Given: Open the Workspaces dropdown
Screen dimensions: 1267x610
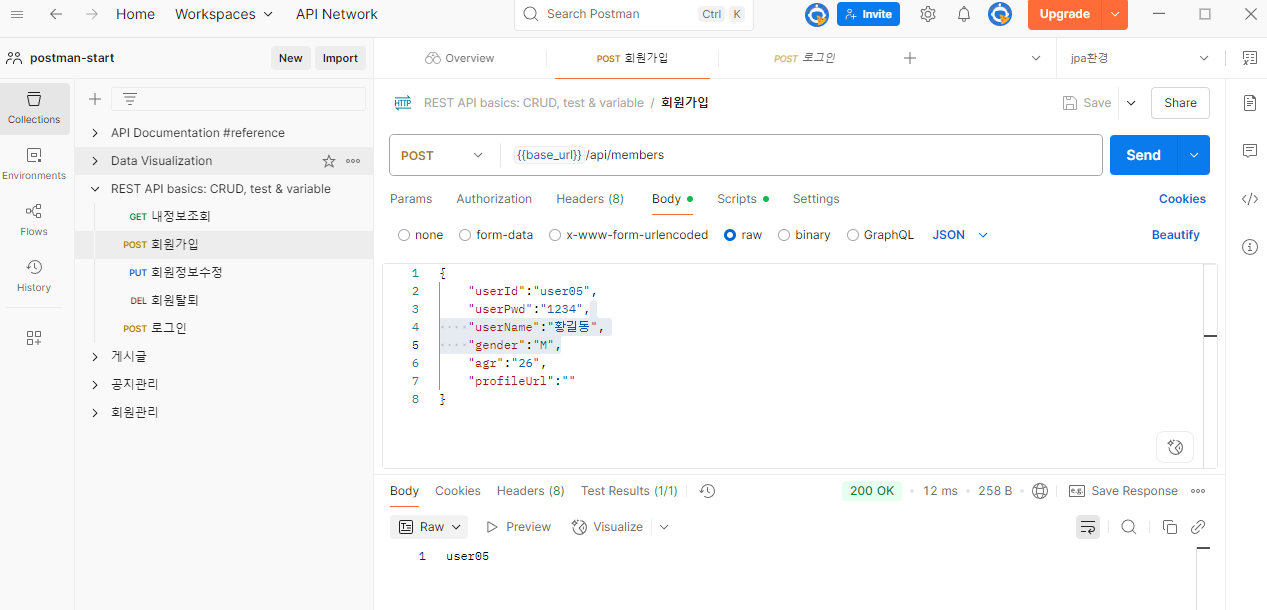Looking at the screenshot, I should (x=224, y=14).
